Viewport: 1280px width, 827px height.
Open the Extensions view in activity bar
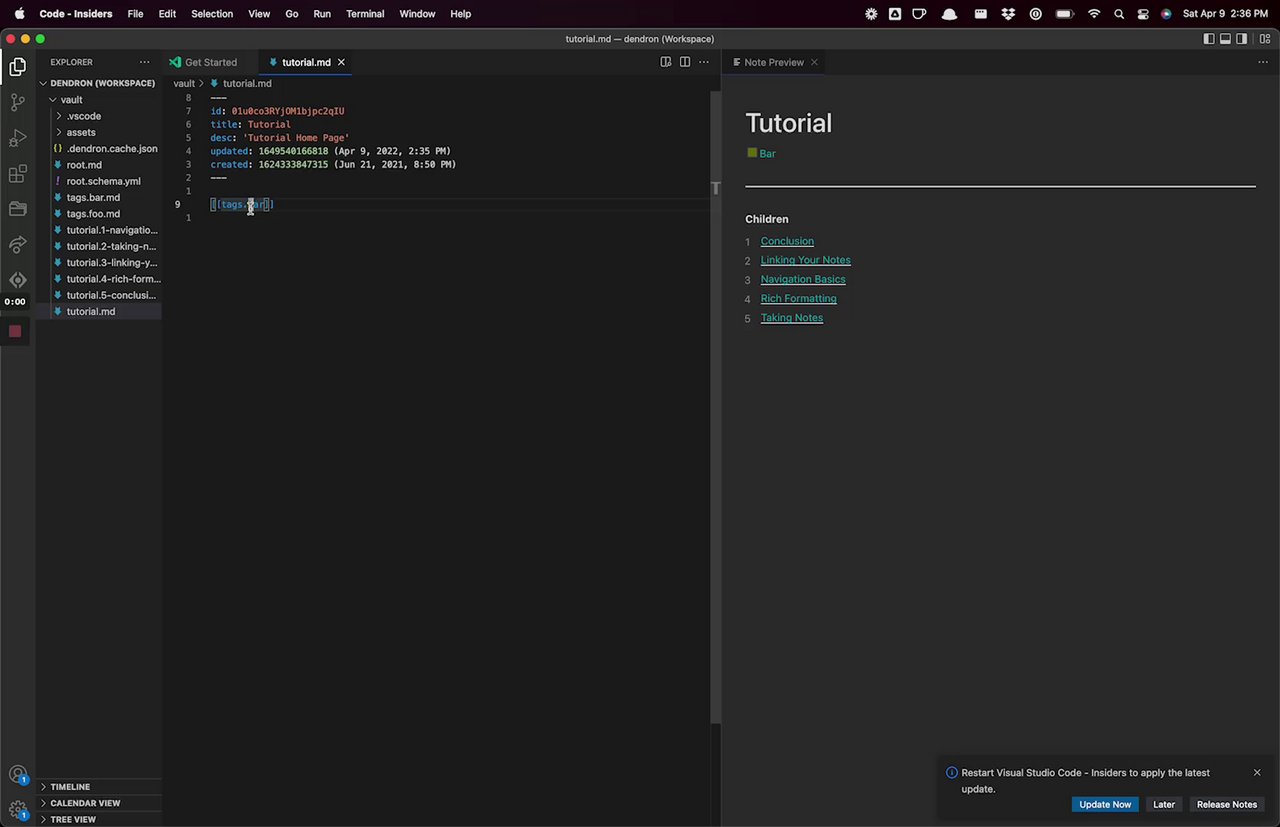pyautogui.click(x=17, y=174)
